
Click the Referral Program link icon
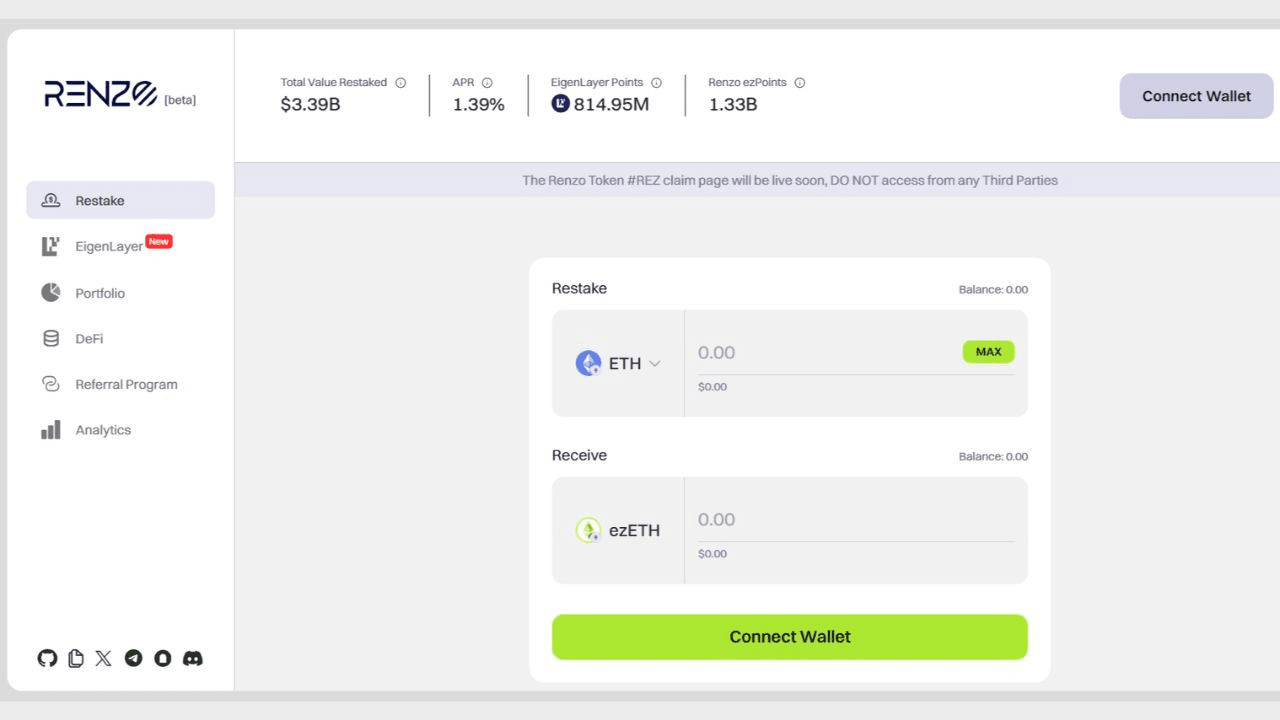(x=51, y=384)
